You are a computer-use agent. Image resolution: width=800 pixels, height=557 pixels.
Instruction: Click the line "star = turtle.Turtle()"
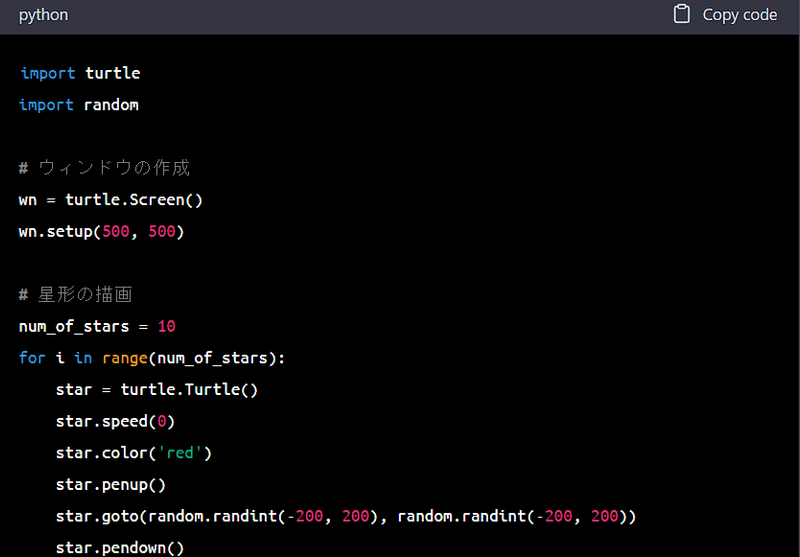[157, 390]
